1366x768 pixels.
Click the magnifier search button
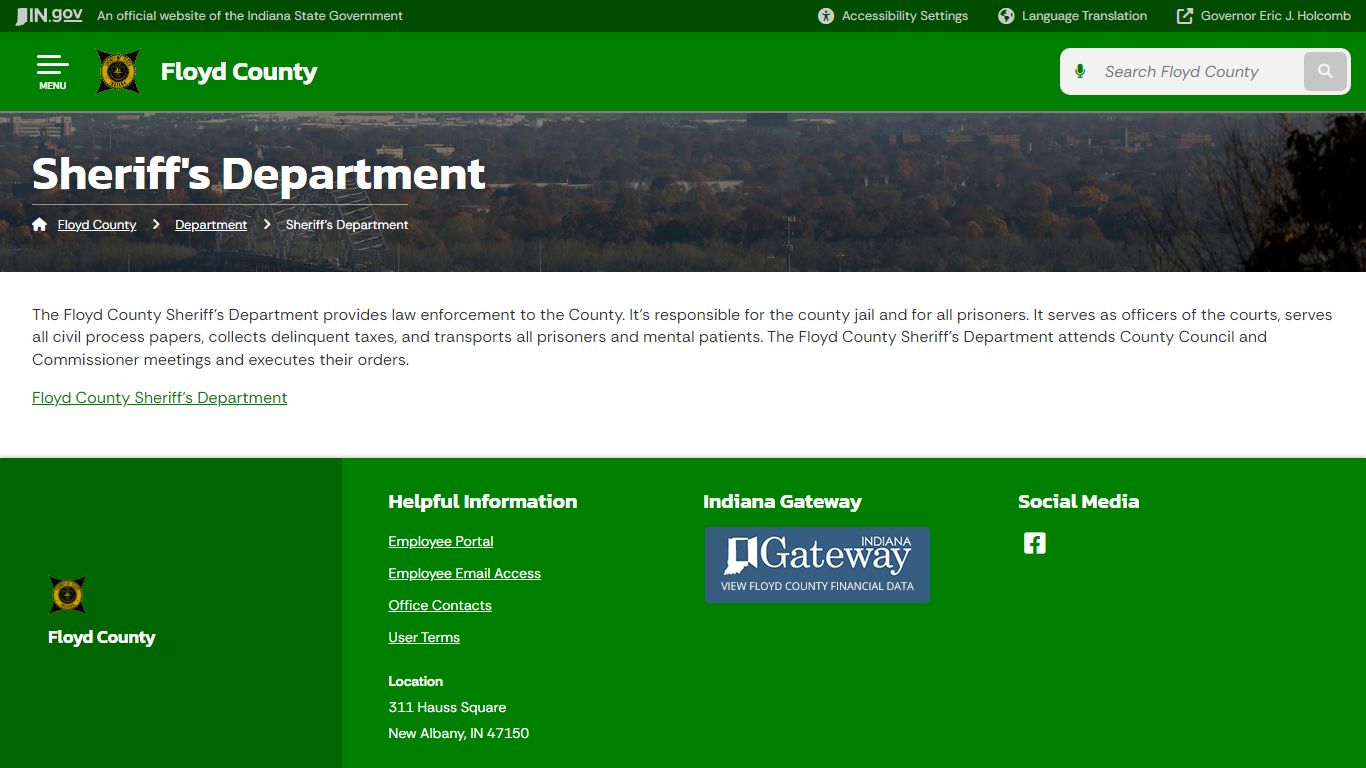point(1326,72)
